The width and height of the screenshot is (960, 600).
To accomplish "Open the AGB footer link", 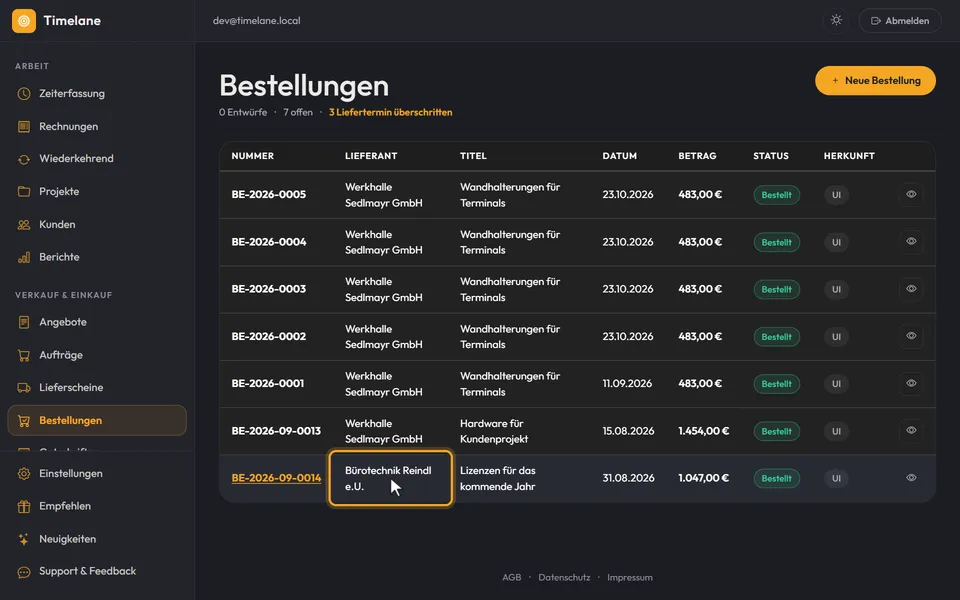I will [511, 577].
